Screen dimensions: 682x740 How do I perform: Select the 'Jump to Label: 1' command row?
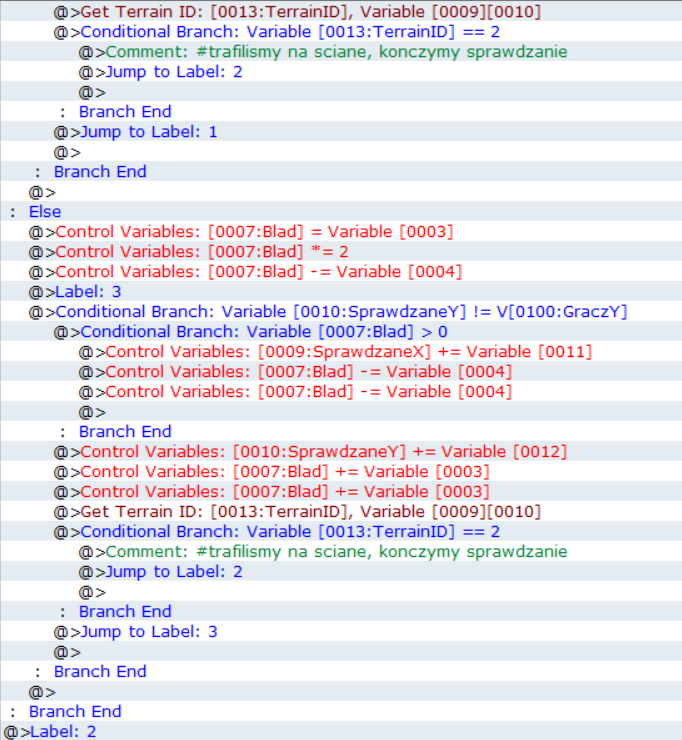coord(341,132)
